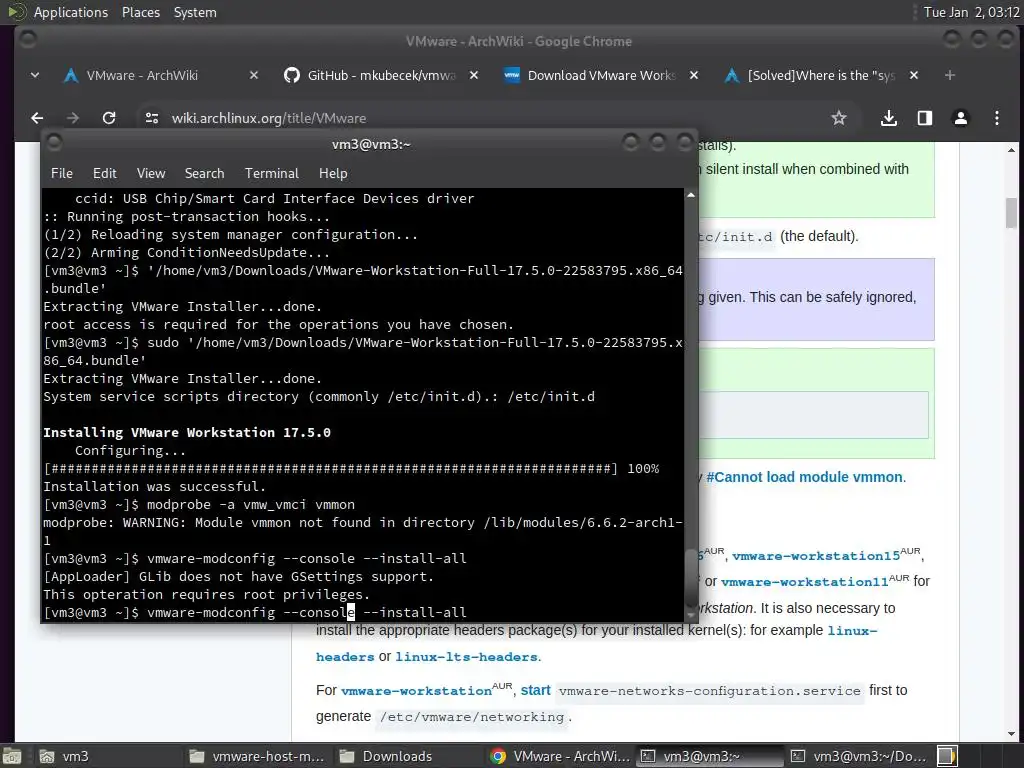The height and width of the screenshot is (768, 1024).
Task: Open terminal Search menu
Action: tap(204, 173)
